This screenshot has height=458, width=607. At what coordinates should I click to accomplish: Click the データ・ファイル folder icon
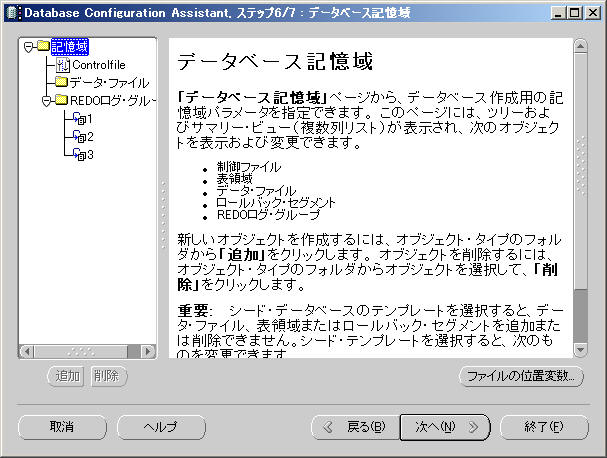[60, 82]
